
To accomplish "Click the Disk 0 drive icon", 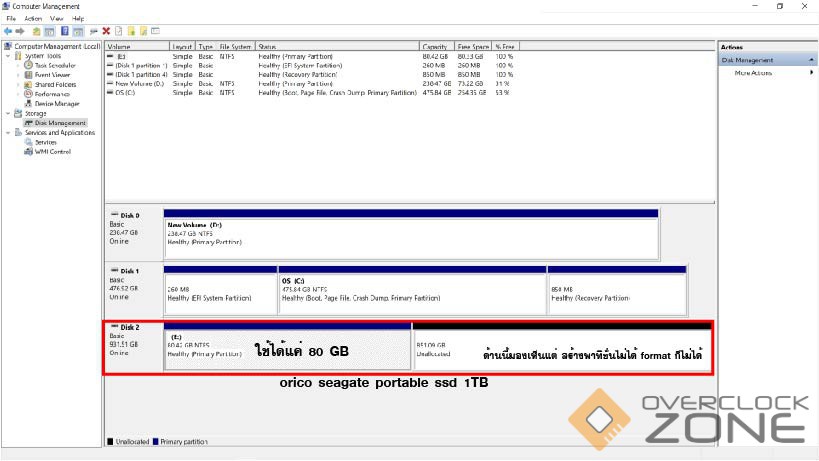I will [x=114, y=215].
